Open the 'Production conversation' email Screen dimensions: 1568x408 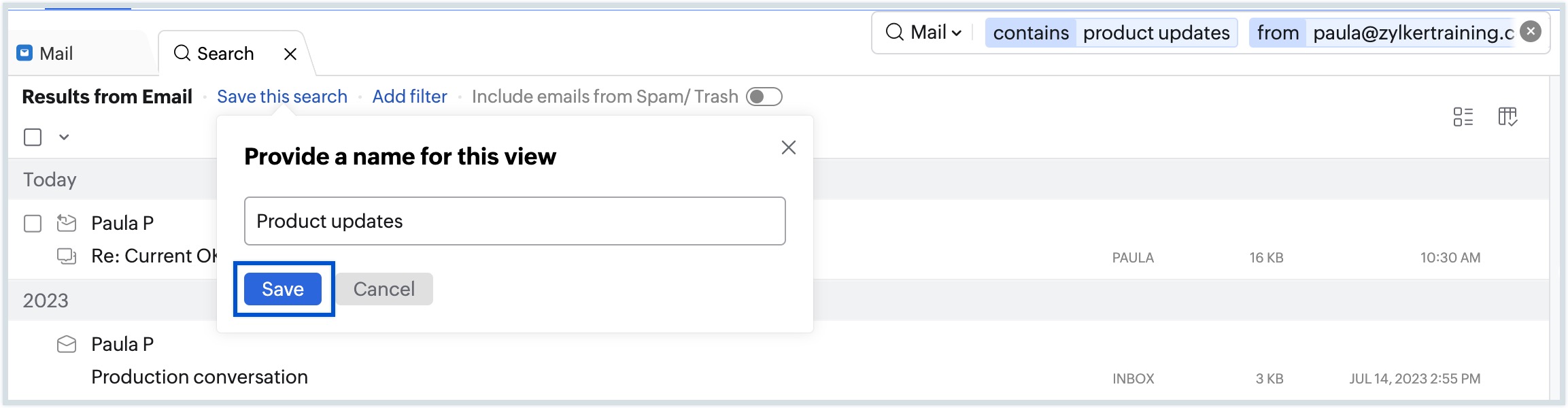(199, 377)
